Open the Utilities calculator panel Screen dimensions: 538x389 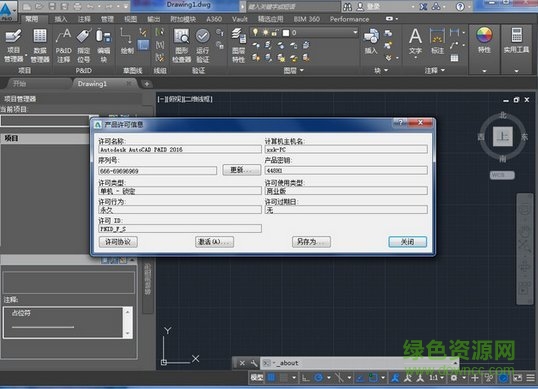[516, 40]
